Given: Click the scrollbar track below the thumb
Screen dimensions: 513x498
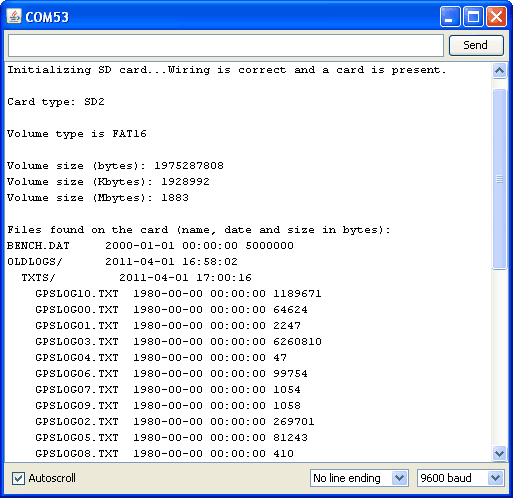Looking at the screenshot, I should point(499,357).
